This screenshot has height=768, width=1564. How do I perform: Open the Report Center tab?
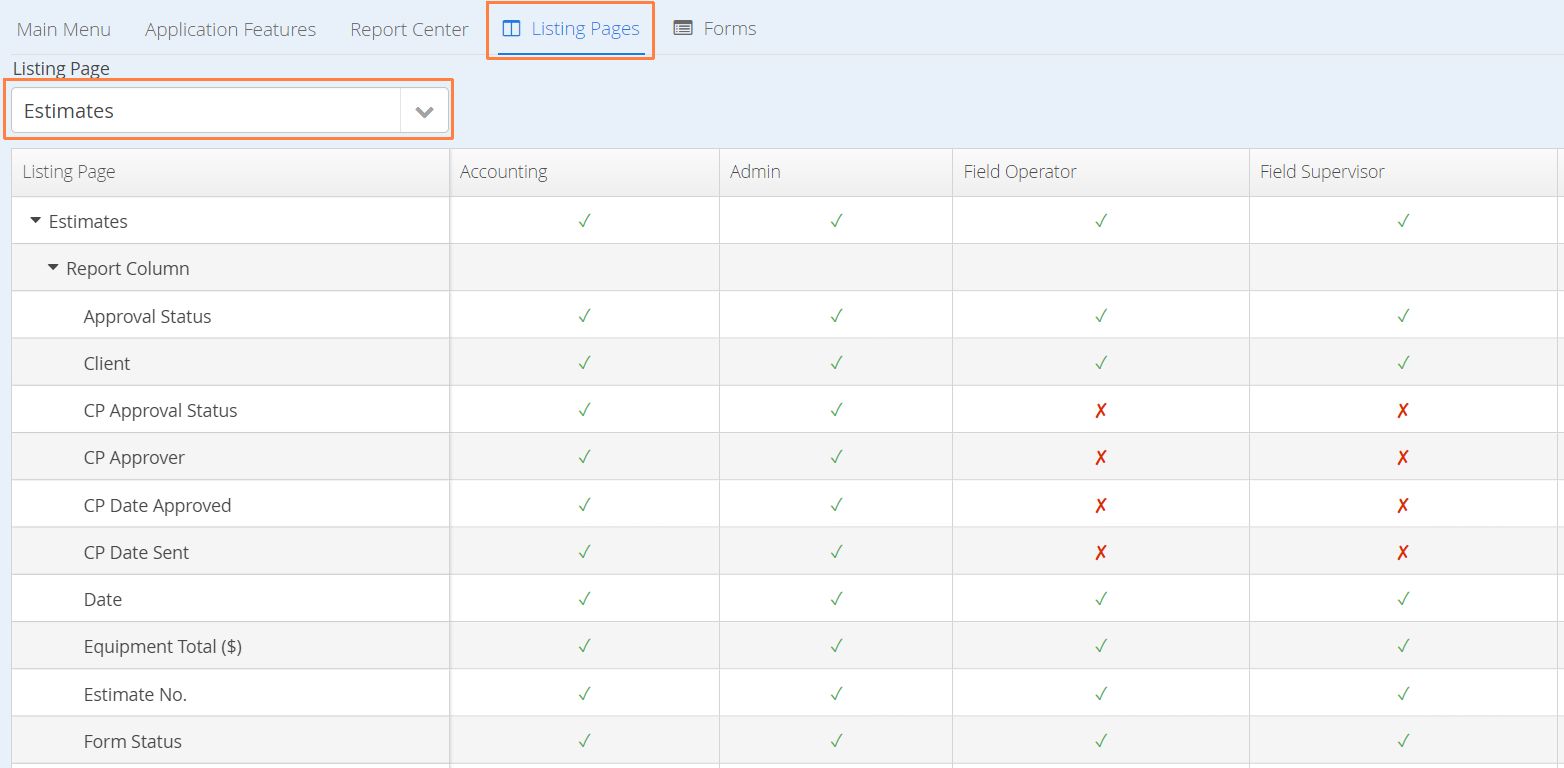click(409, 30)
